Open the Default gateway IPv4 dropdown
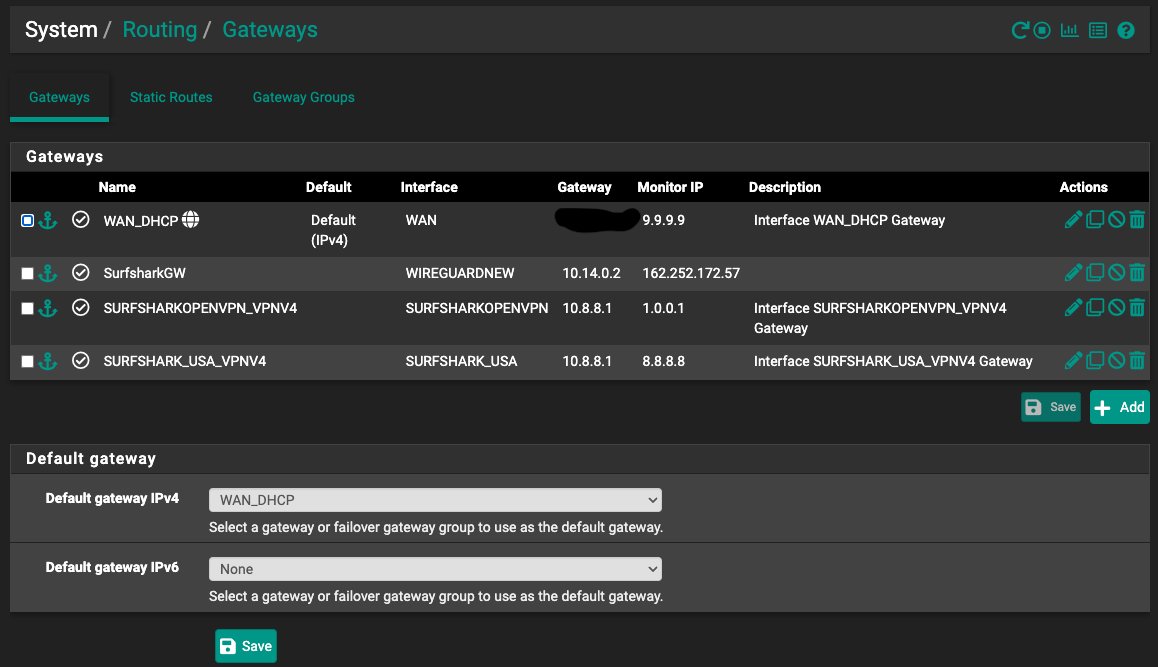The height and width of the screenshot is (667, 1158). [x=435, y=500]
